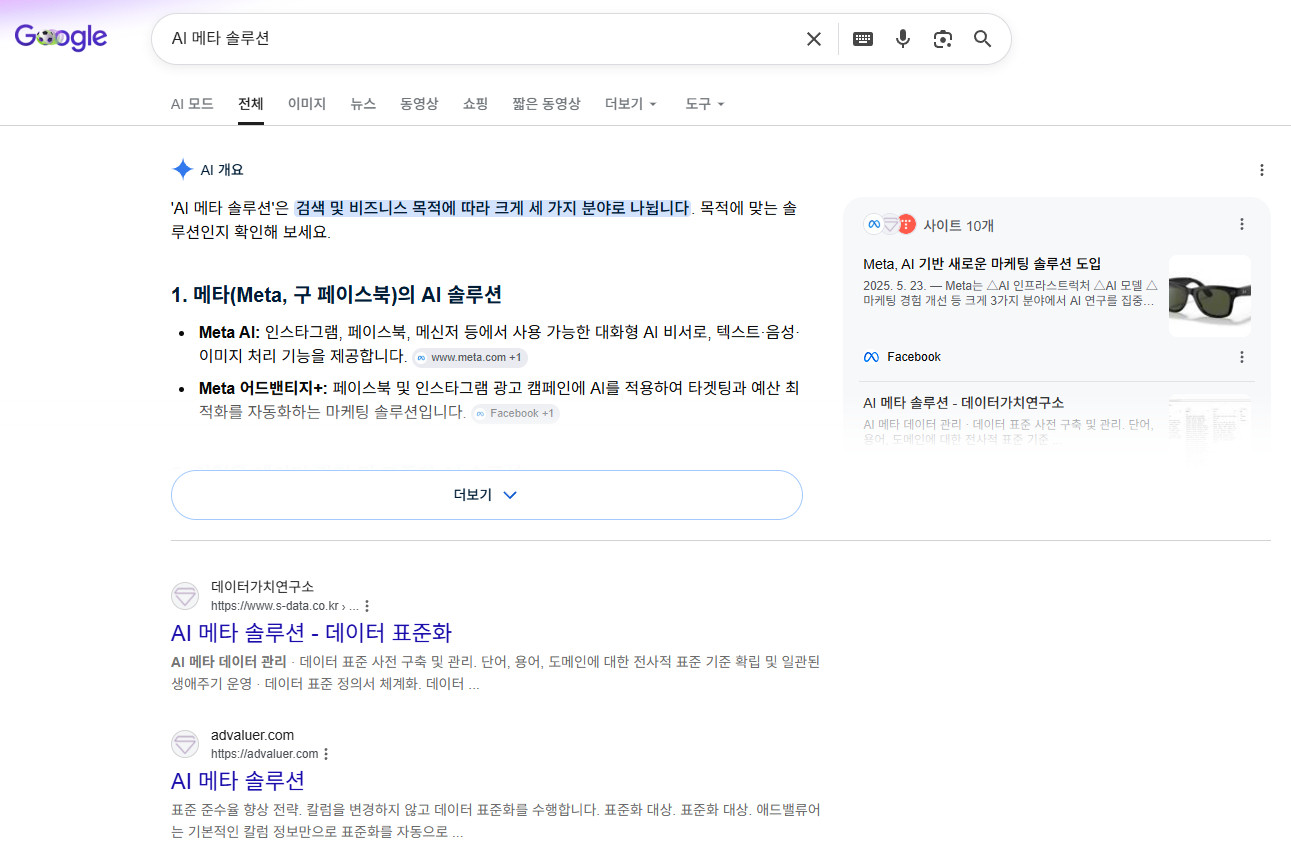Click the Facebook +1 source chip

[x=515, y=413]
